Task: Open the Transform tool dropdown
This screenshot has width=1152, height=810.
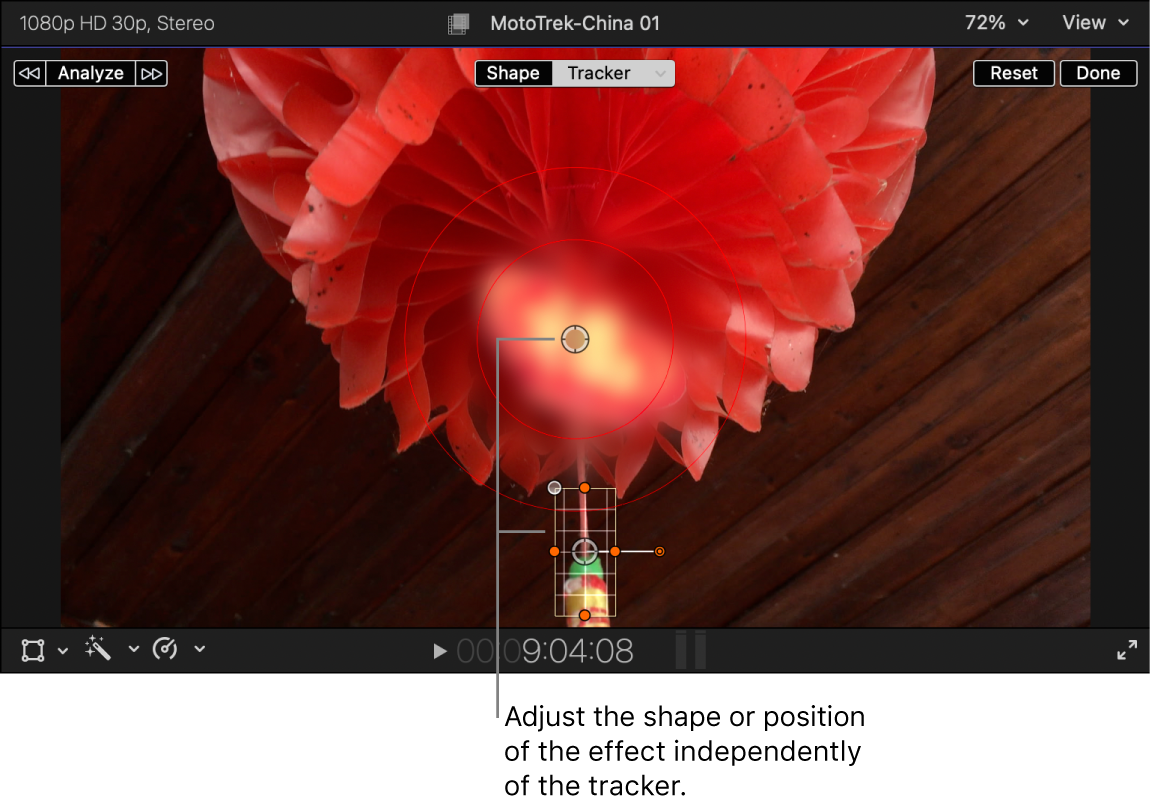Action: pos(63,650)
